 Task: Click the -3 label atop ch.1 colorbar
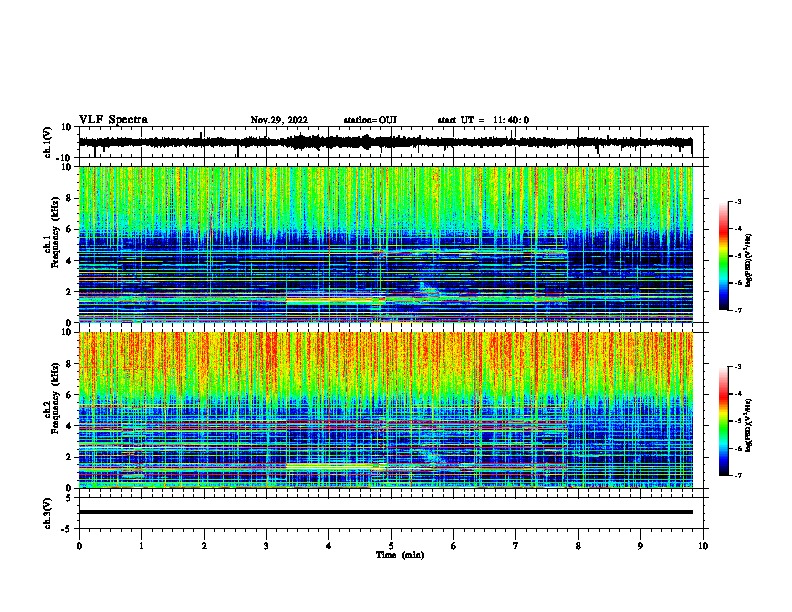click(738, 201)
